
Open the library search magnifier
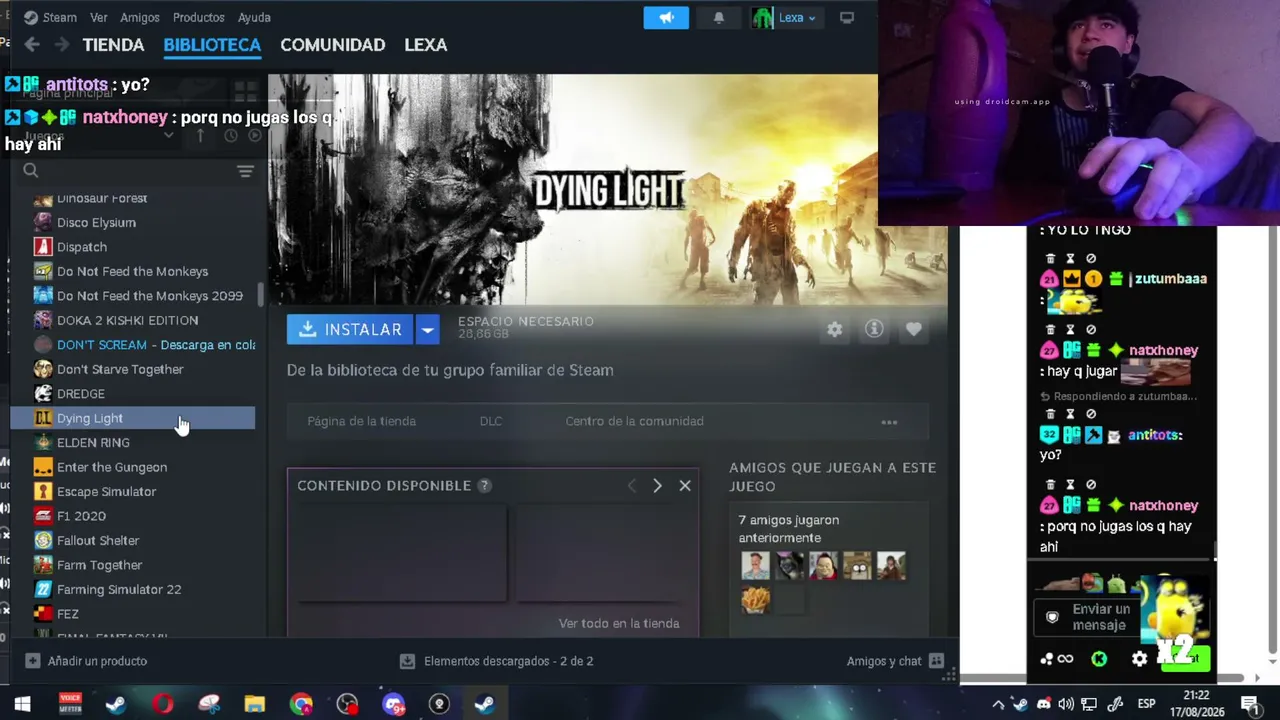point(31,171)
